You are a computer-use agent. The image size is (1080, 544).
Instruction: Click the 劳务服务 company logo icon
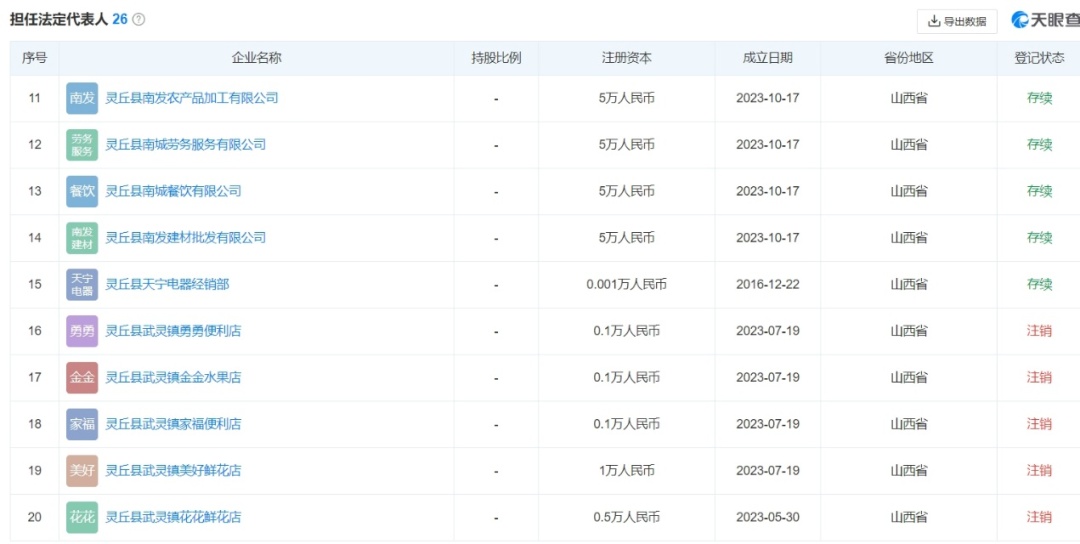click(82, 145)
